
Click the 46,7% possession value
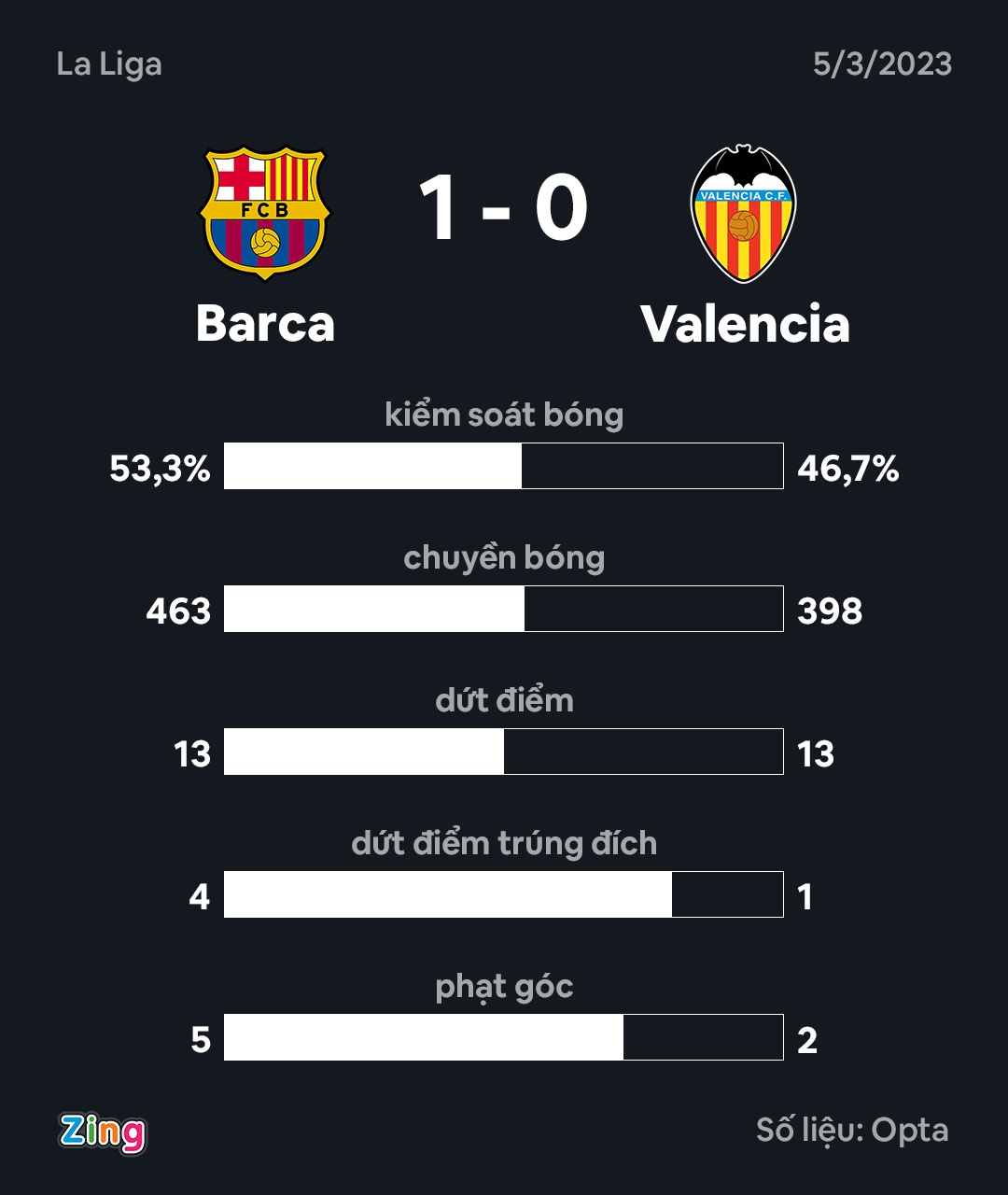[847, 469]
